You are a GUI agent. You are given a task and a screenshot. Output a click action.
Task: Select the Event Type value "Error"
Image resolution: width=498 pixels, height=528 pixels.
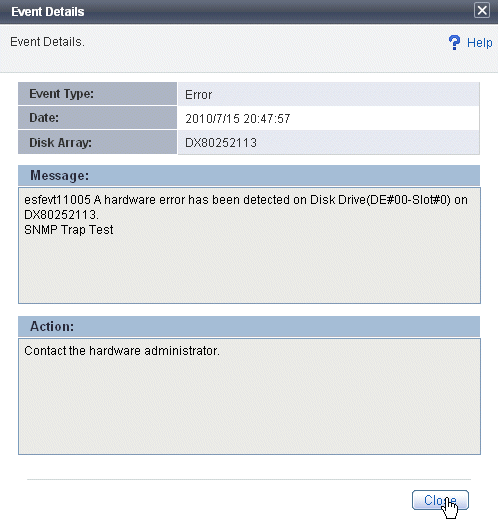tap(198, 95)
